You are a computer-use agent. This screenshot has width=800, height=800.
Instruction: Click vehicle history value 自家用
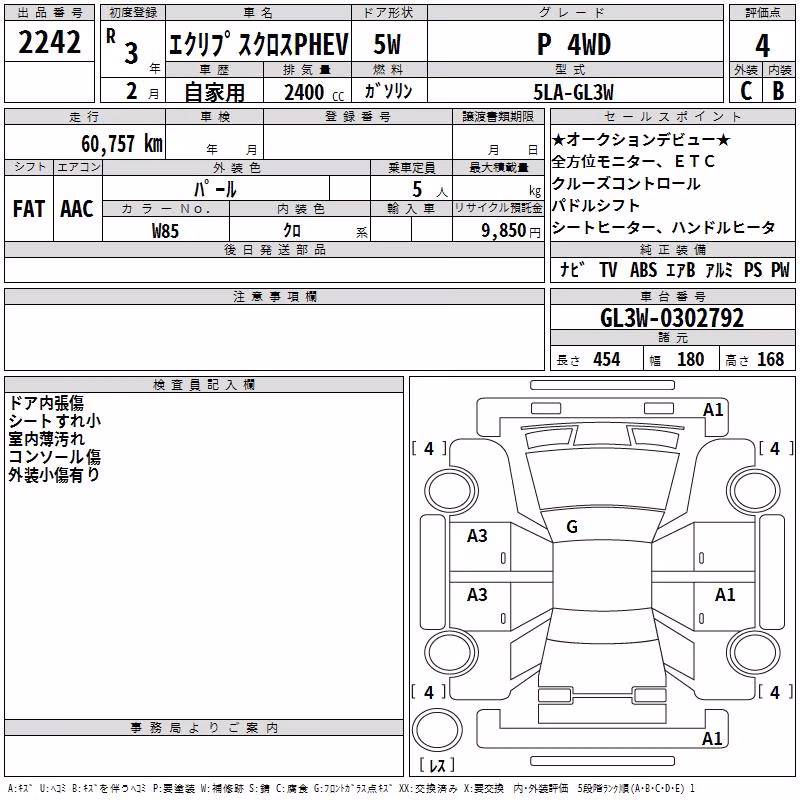coord(214,92)
